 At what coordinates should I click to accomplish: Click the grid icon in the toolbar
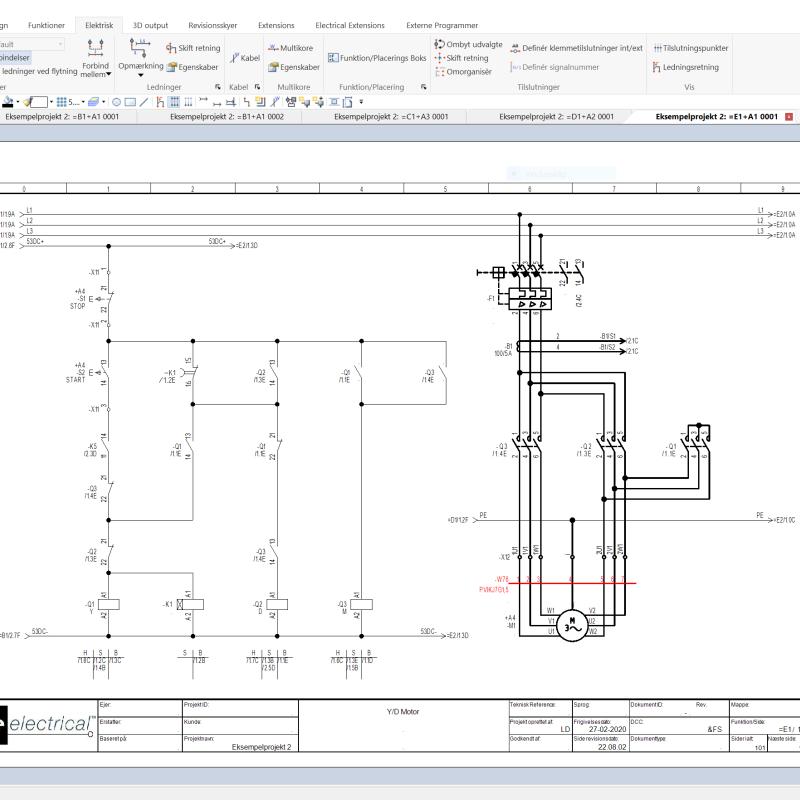click(x=62, y=102)
